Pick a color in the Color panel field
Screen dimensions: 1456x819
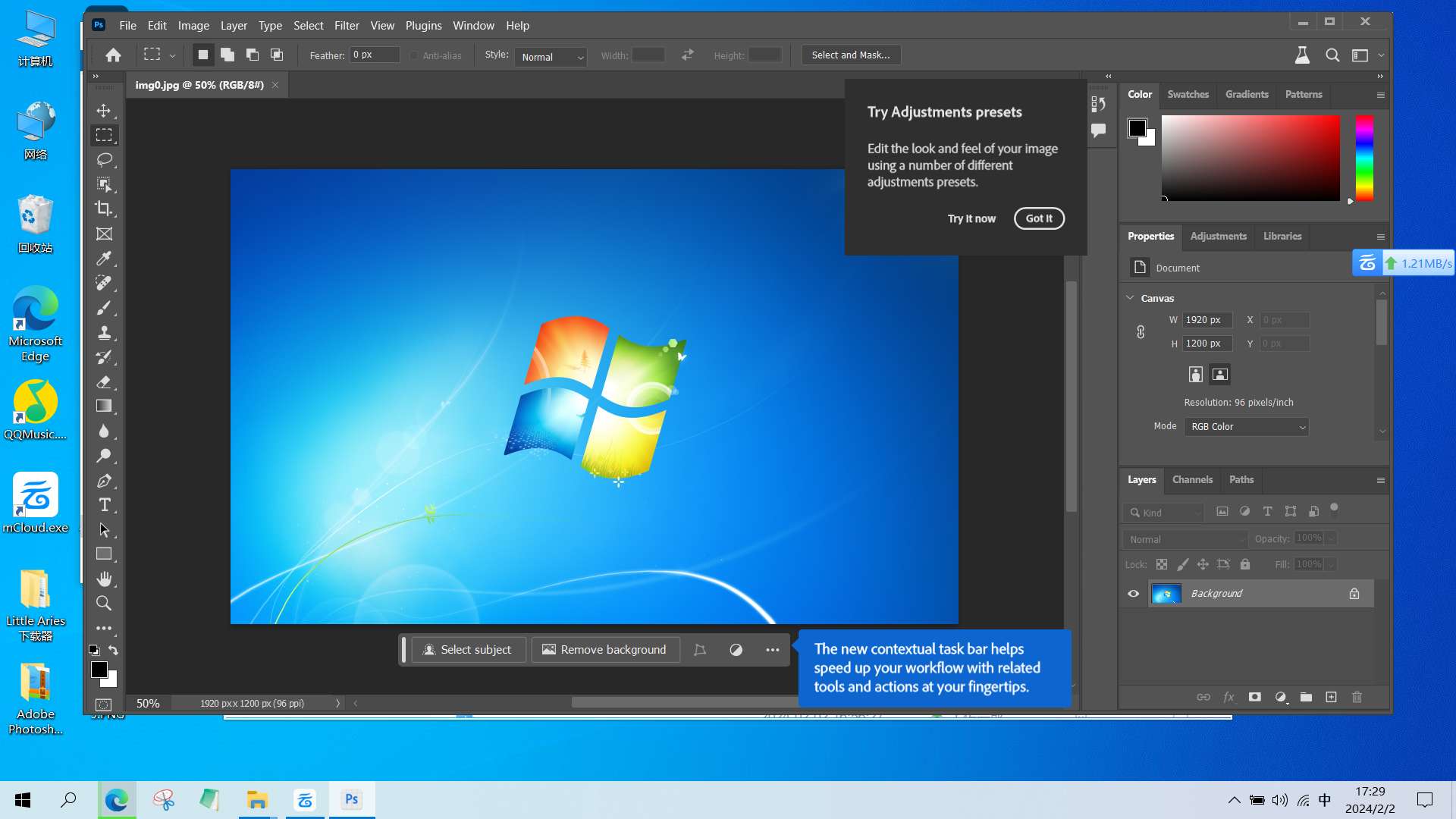tap(1250, 158)
